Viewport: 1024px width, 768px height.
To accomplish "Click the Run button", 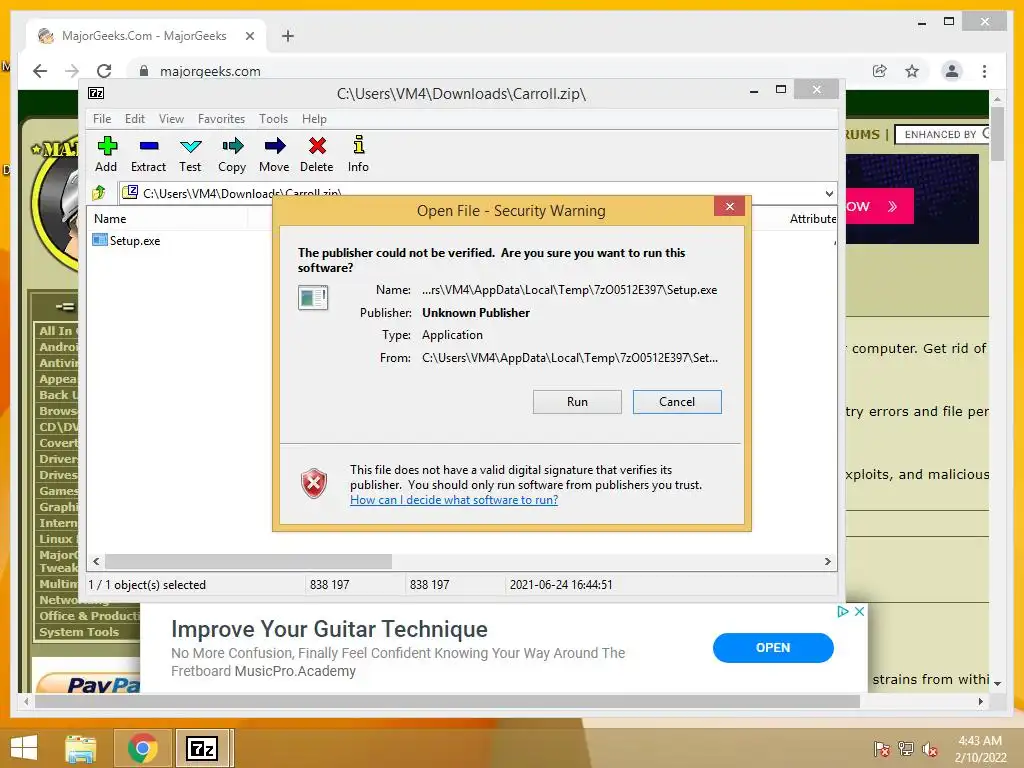I will click(577, 402).
